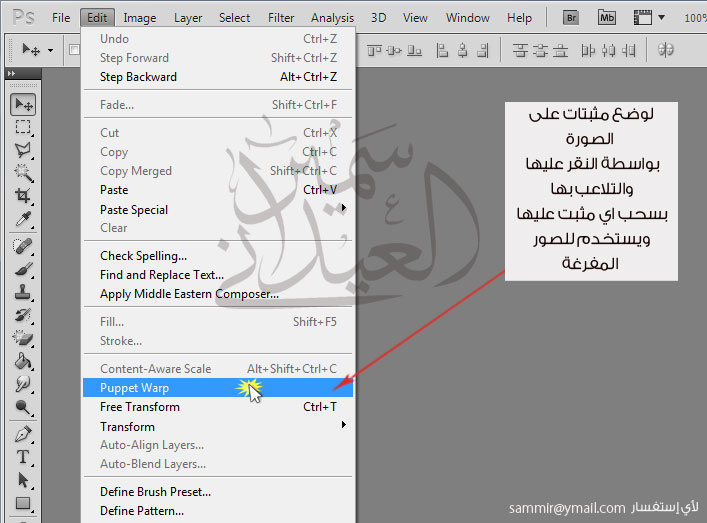
Task: Click Auto-Align Layers icon in options bar
Action: (666, 50)
